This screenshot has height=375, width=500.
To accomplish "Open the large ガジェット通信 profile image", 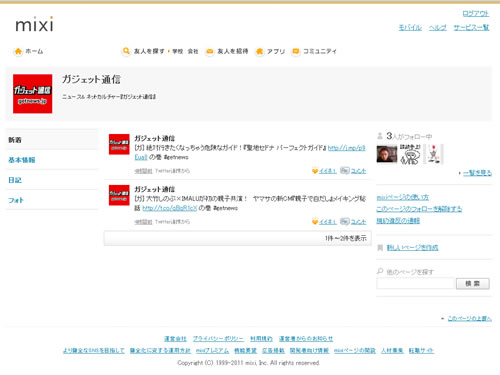I will [32, 94].
